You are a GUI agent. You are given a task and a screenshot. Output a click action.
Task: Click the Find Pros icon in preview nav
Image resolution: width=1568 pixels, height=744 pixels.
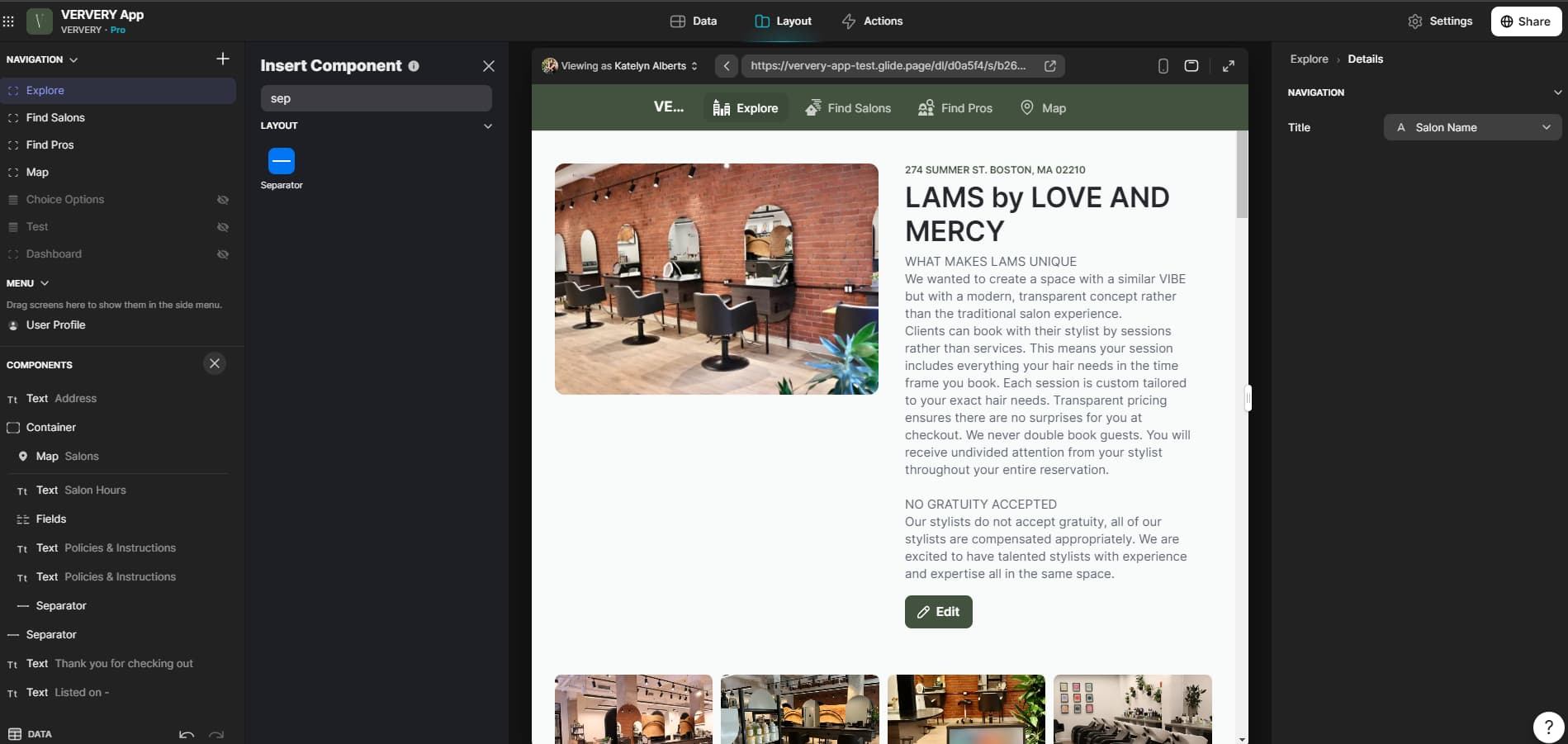(x=926, y=108)
